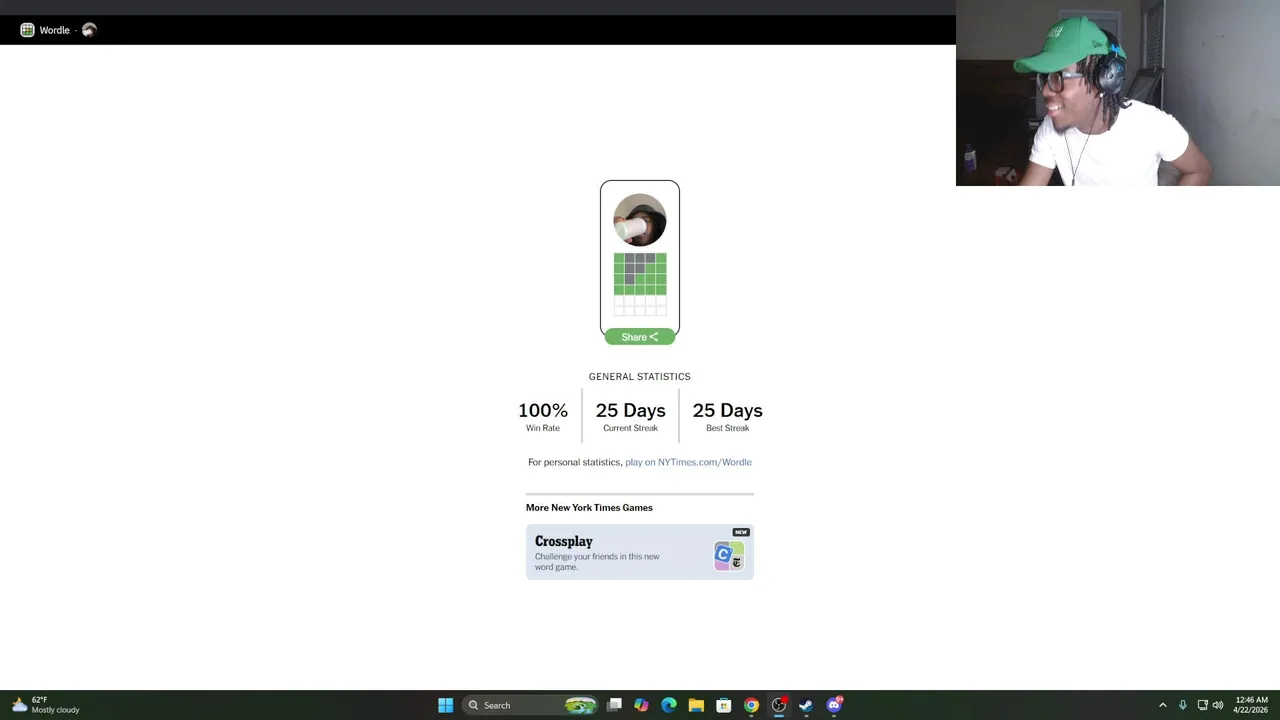This screenshot has width=1280, height=720.
Task: Open the player's profile photo on the card
Action: (x=640, y=220)
